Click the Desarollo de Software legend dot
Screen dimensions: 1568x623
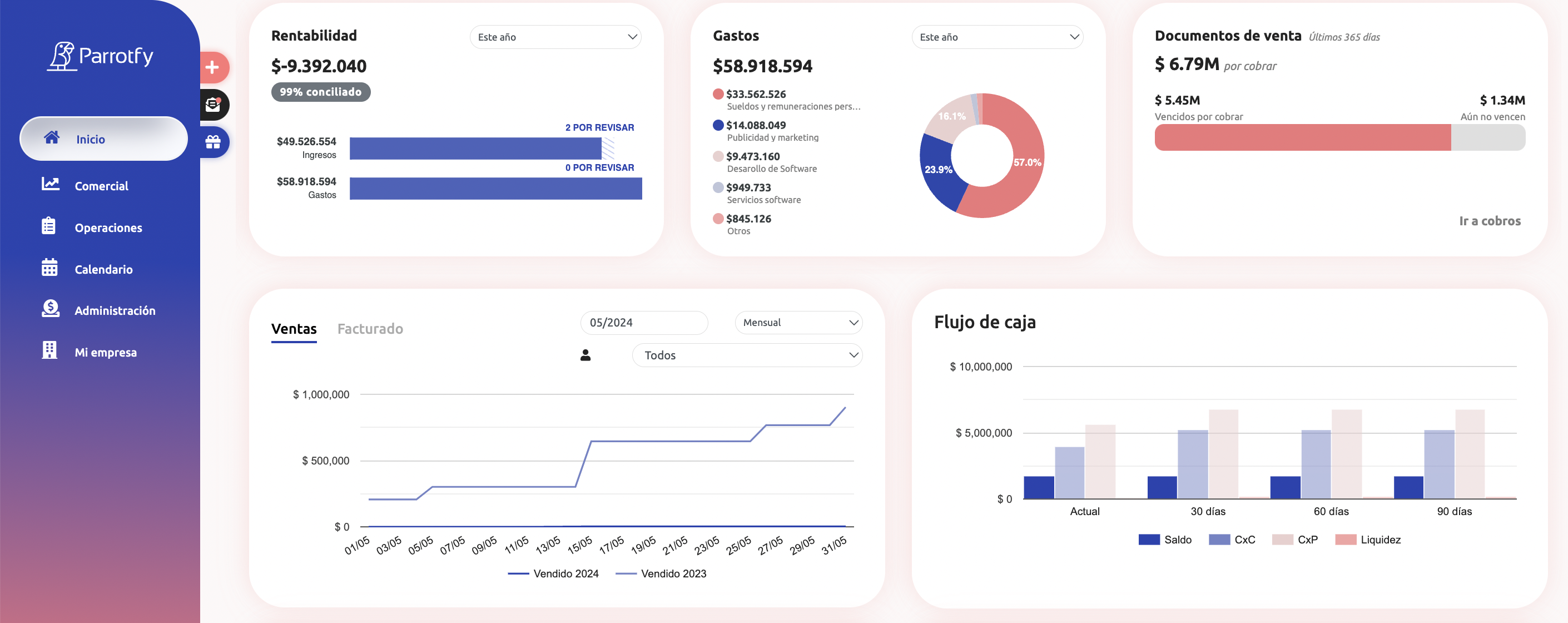coord(718,156)
